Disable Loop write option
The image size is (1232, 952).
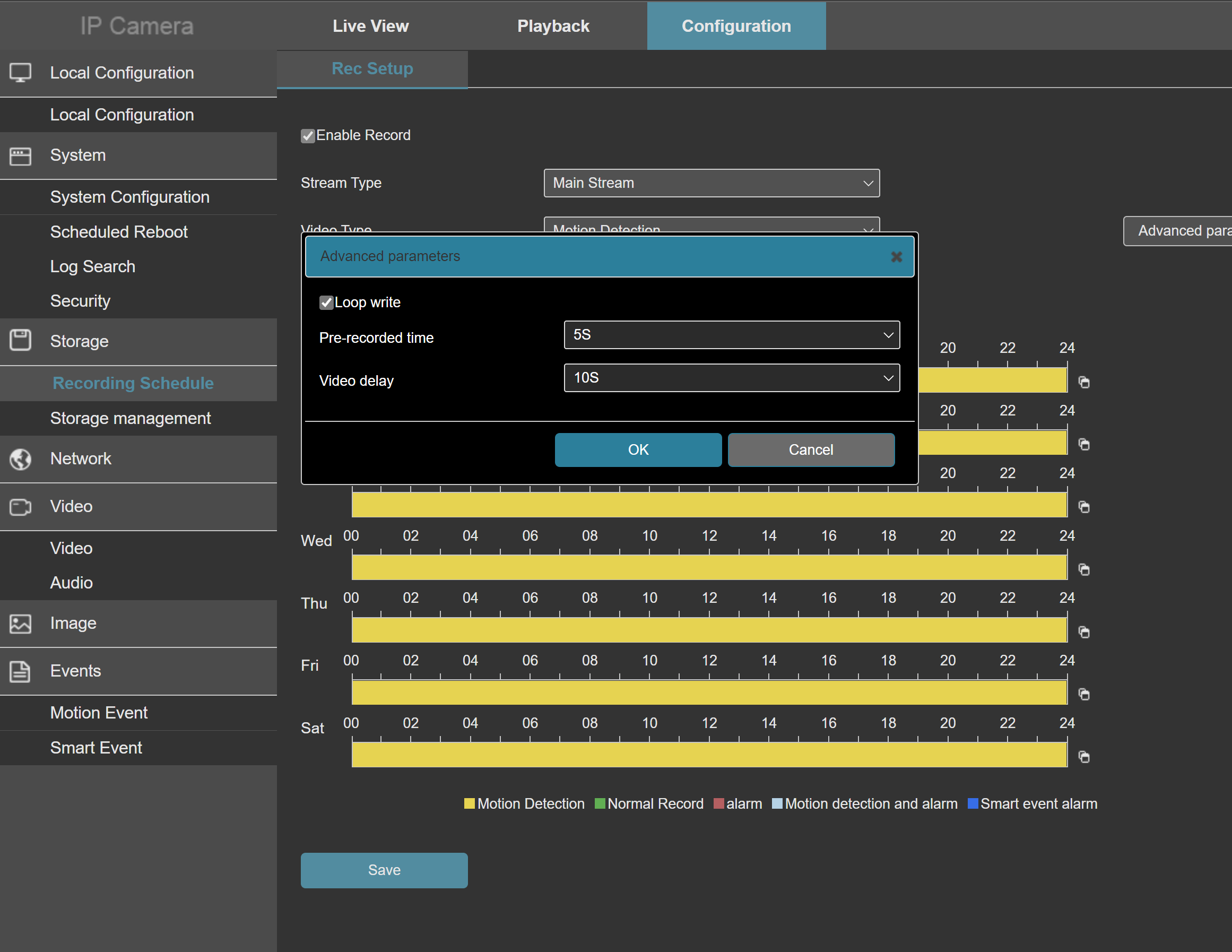(x=326, y=302)
